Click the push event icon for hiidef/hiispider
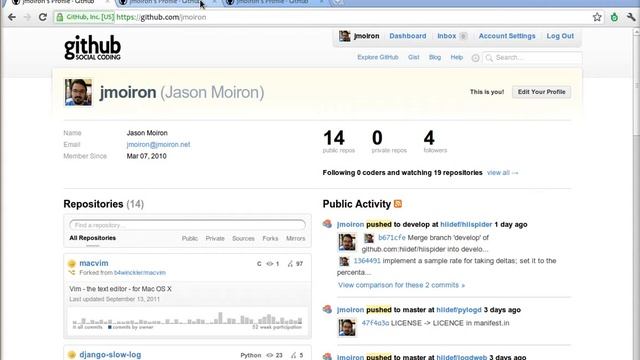This screenshot has width=640, height=360. (327, 224)
